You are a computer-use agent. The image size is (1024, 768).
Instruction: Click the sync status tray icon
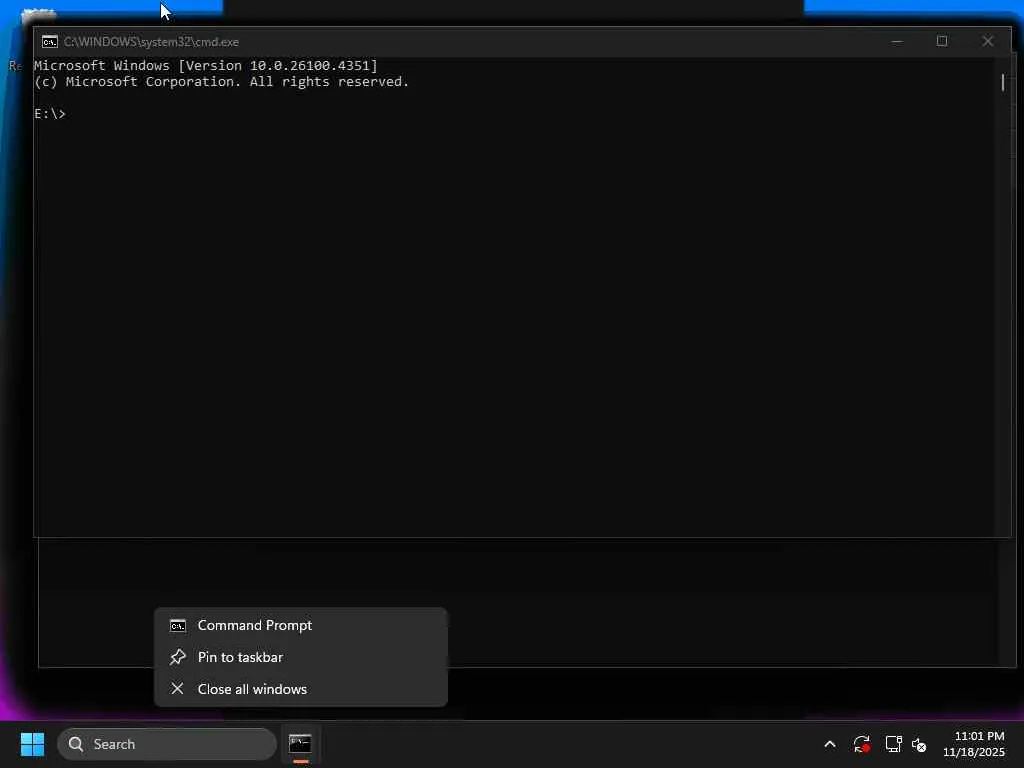pos(861,744)
